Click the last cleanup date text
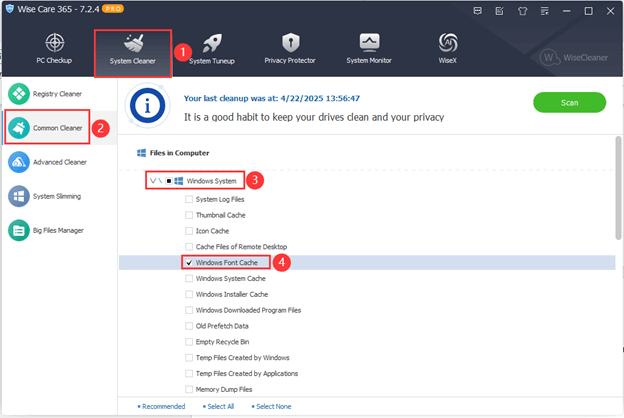This screenshot has height=418, width=624. click(272, 98)
